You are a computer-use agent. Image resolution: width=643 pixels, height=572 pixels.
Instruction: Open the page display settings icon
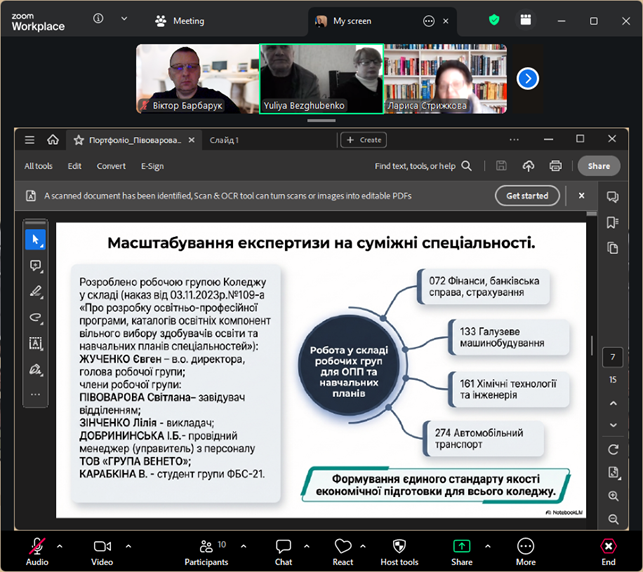[x=613, y=472]
